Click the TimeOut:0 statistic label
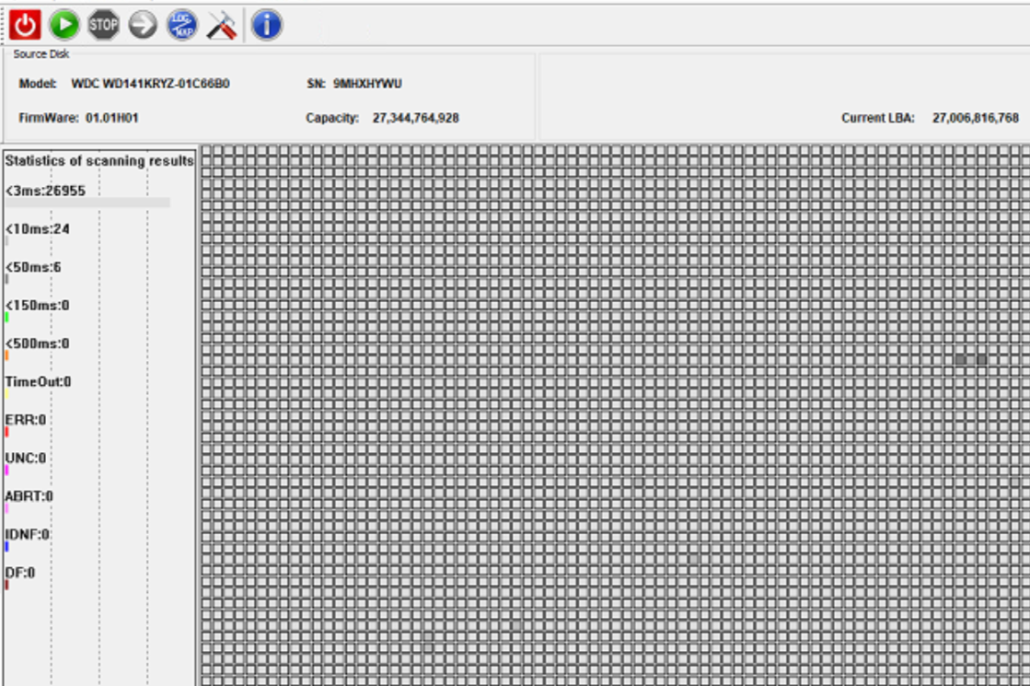This screenshot has width=1030, height=686. (38, 382)
